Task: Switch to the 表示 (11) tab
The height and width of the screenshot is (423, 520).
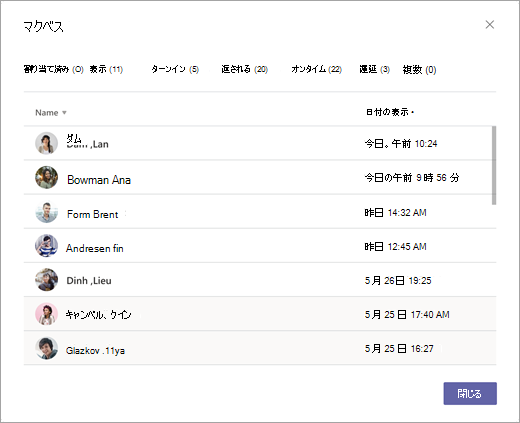Action: [x=106, y=69]
